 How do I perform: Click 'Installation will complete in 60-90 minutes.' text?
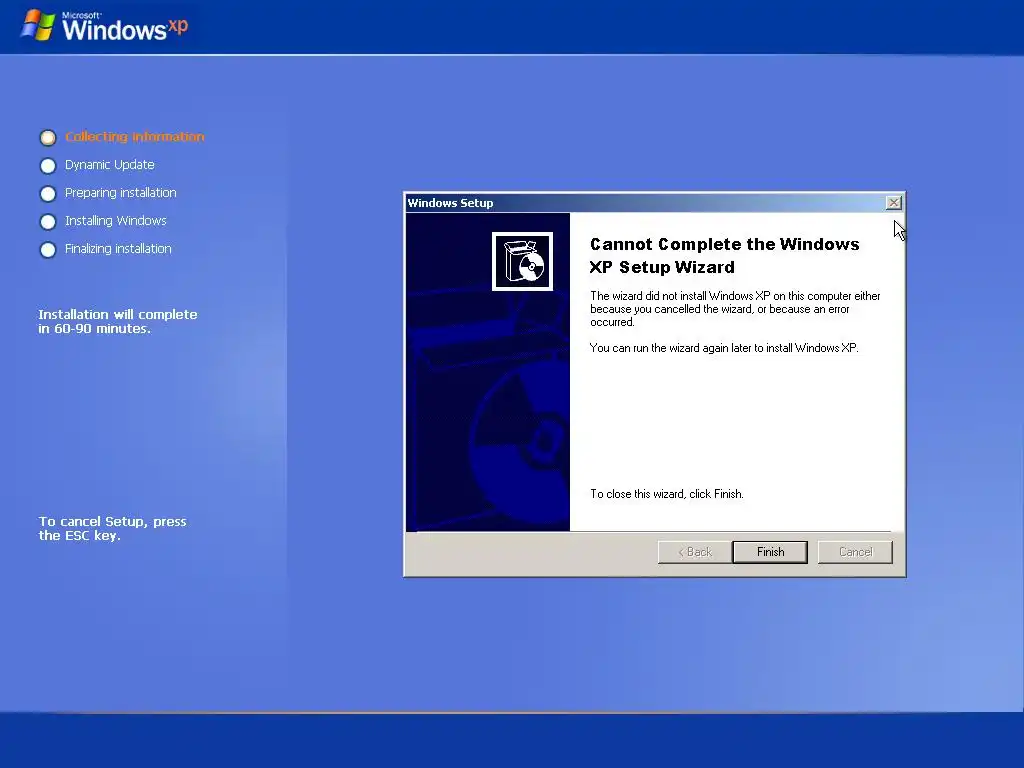pos(118,321)
